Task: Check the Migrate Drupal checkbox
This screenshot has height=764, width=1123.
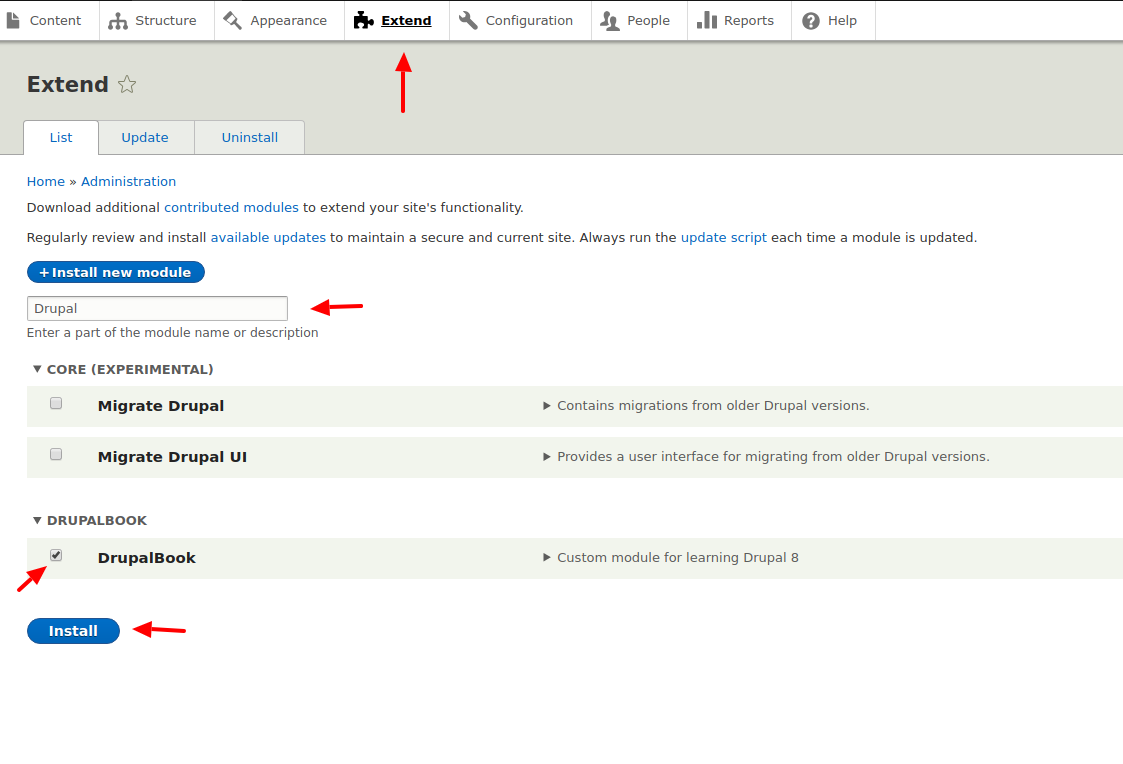Action: pyautogui.click(x=56, y=403)
